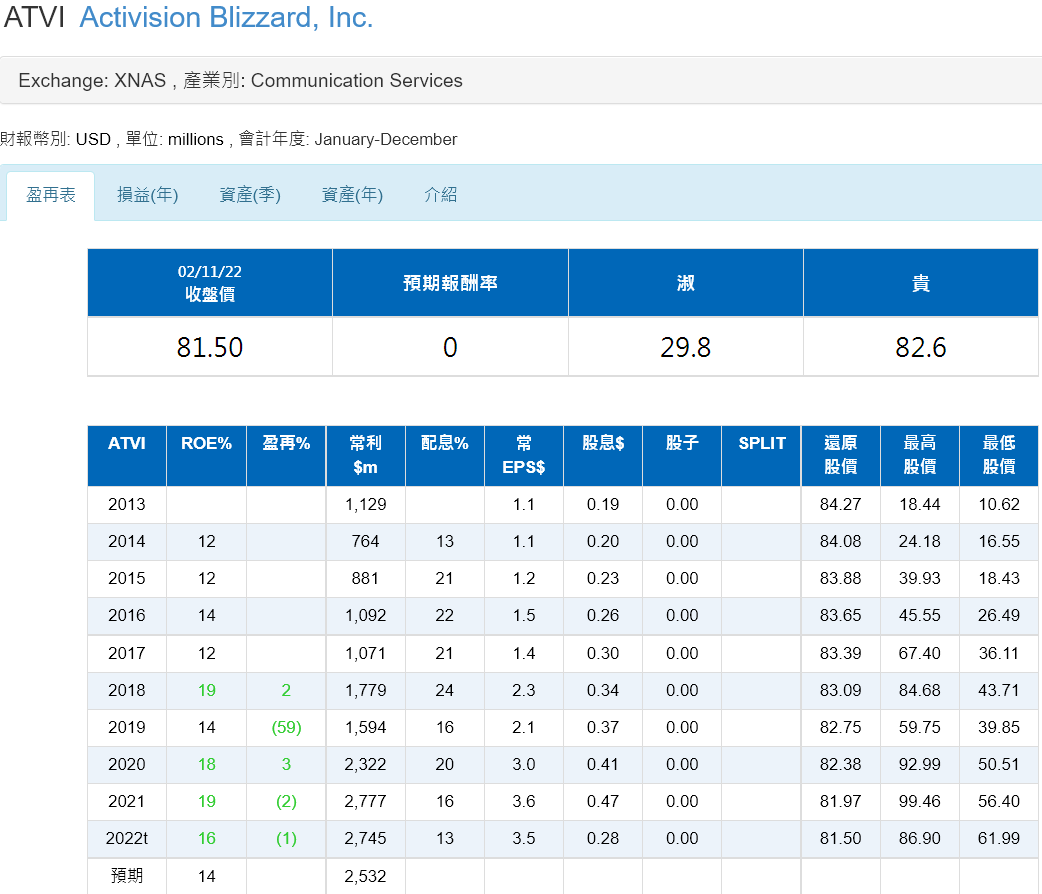1042x894 pixels.
Task: Click 2017 常利 value 1,071
Action: [x=365, y=653]
